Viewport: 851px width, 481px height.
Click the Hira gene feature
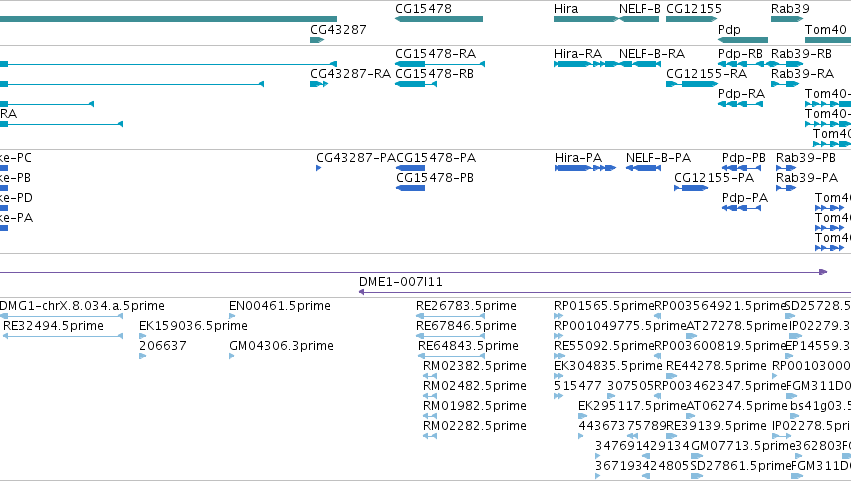(586, 19)
